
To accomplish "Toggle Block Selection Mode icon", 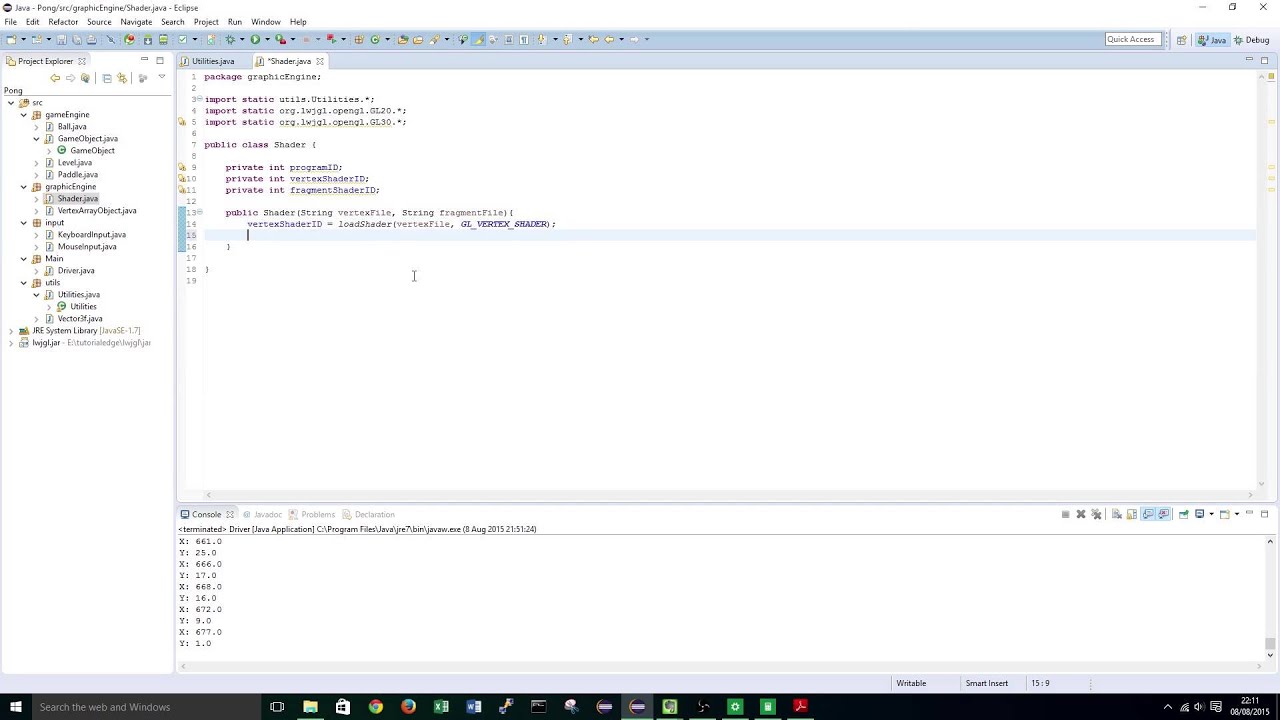I will pyautogui.click(x=508, y=39).
